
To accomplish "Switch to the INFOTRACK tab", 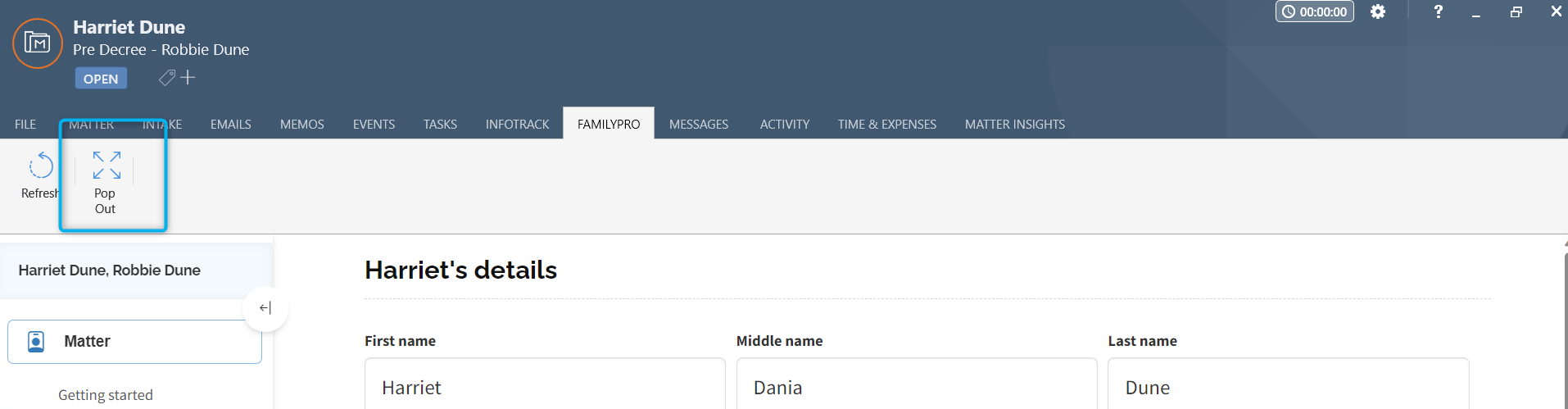I will (518, 125).
